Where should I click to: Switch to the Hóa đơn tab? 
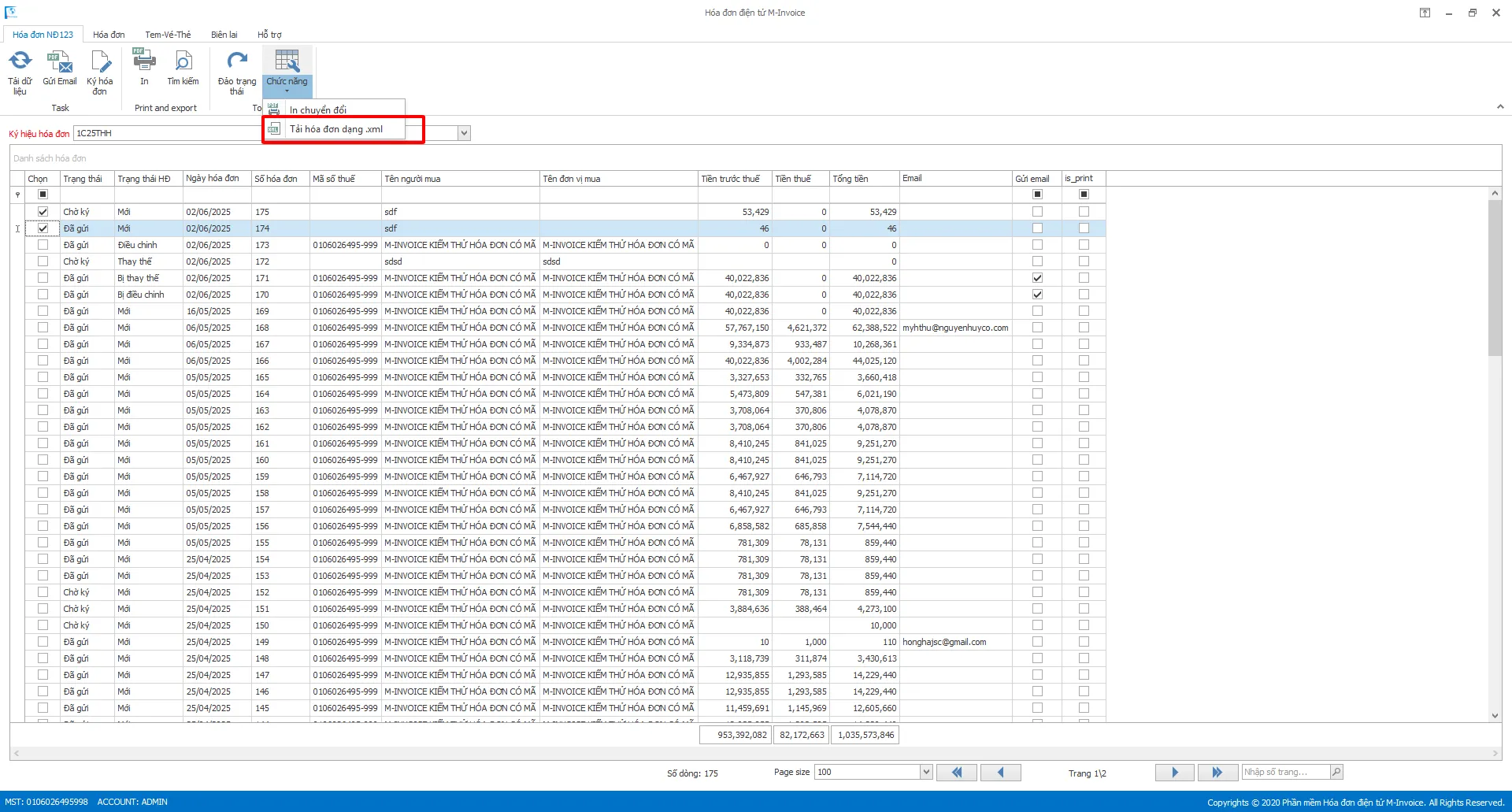pos(109,35)
